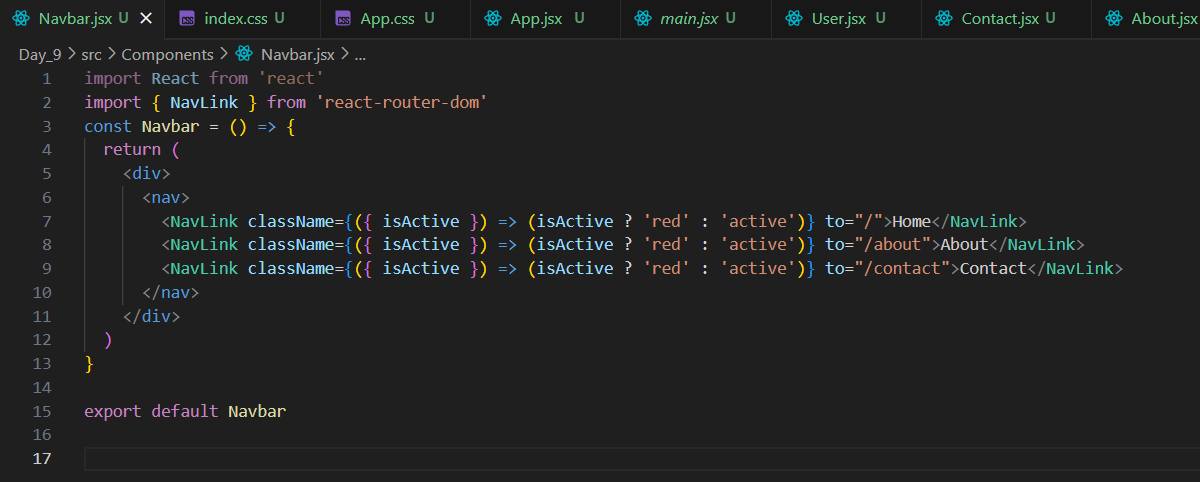Click line number 15 in gutter
Screen dimensions: 1200x482
click(x=41, y=411)
